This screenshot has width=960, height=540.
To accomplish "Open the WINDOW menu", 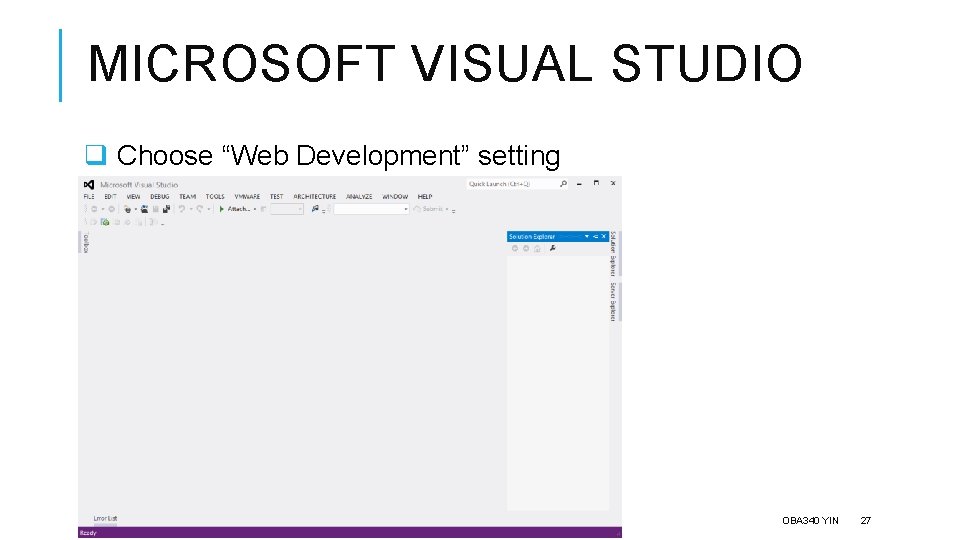I will tap(395, 197).
